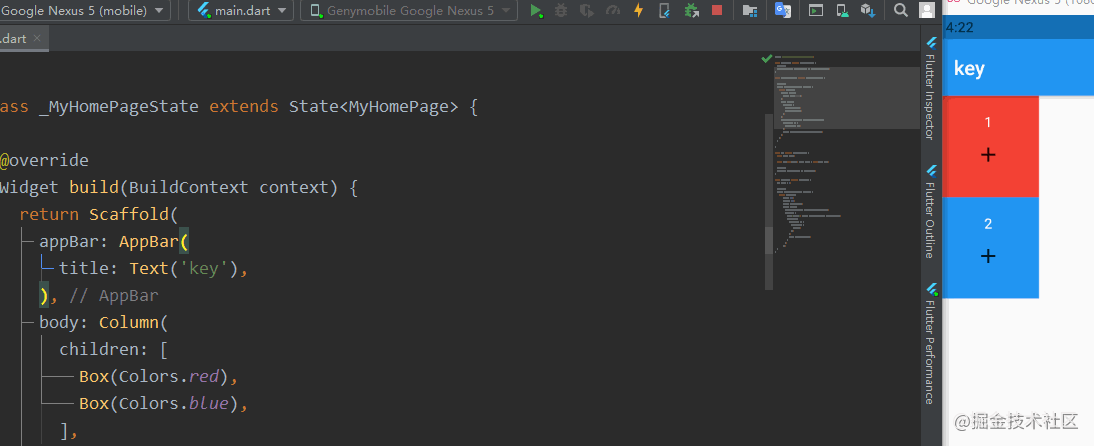The image size is (1094, 446).
Task: Run with coverage shield icon
Action: pyautogui.click(x=587, y=10)
